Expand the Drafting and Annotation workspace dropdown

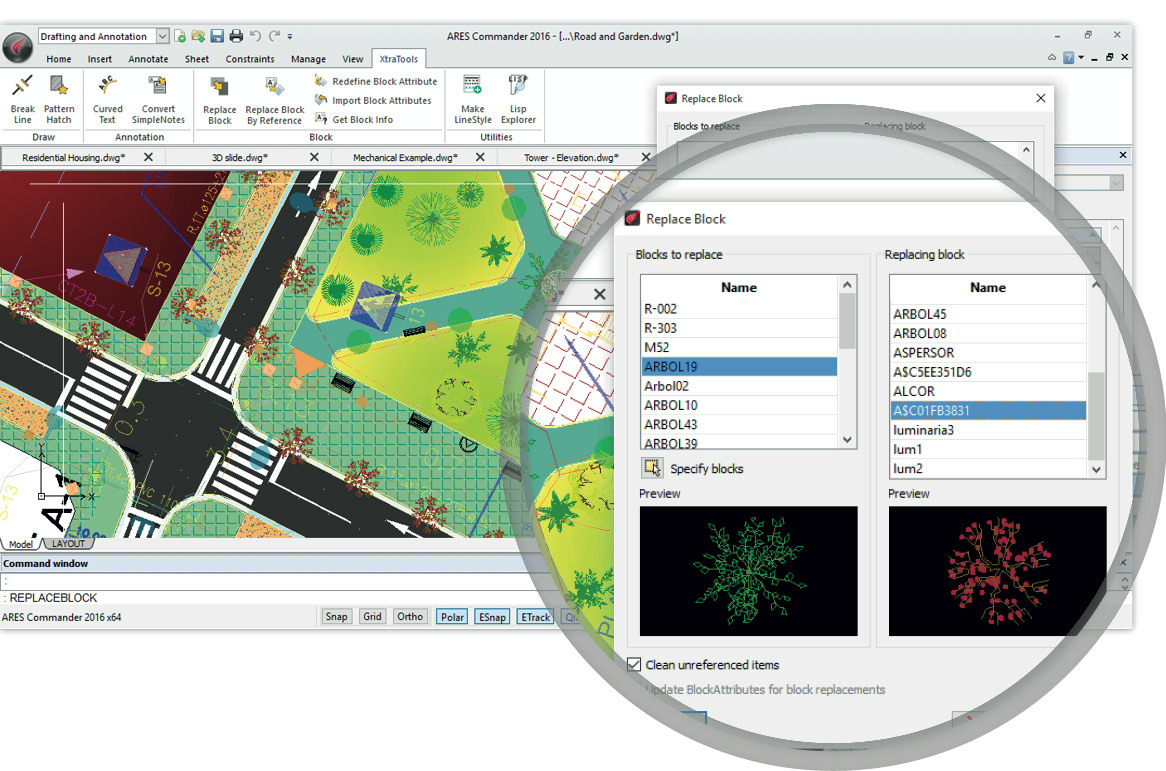162,37
